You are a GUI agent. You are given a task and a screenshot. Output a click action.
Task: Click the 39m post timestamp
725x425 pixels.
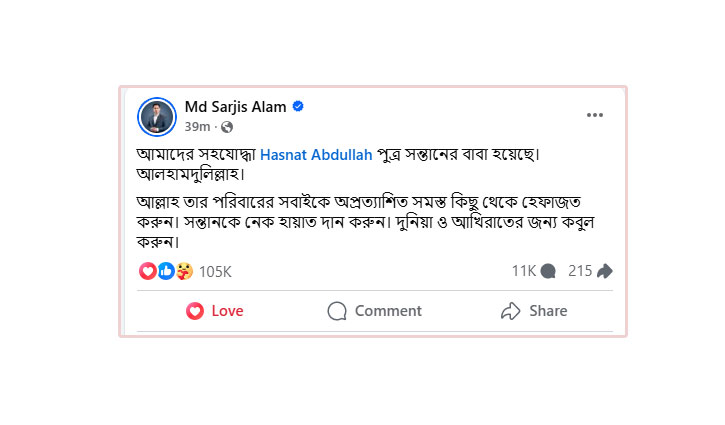pyautogui.click(x=197, y=127)
